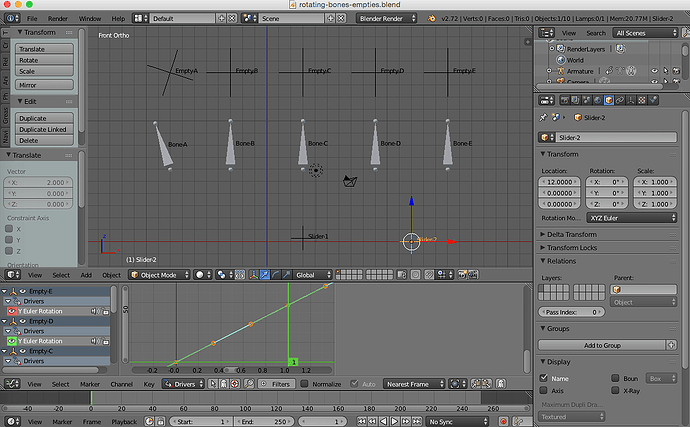Click the OpenGL render animation icon
The width and height of the screenshot is (690, 427).
coord(473,275)
